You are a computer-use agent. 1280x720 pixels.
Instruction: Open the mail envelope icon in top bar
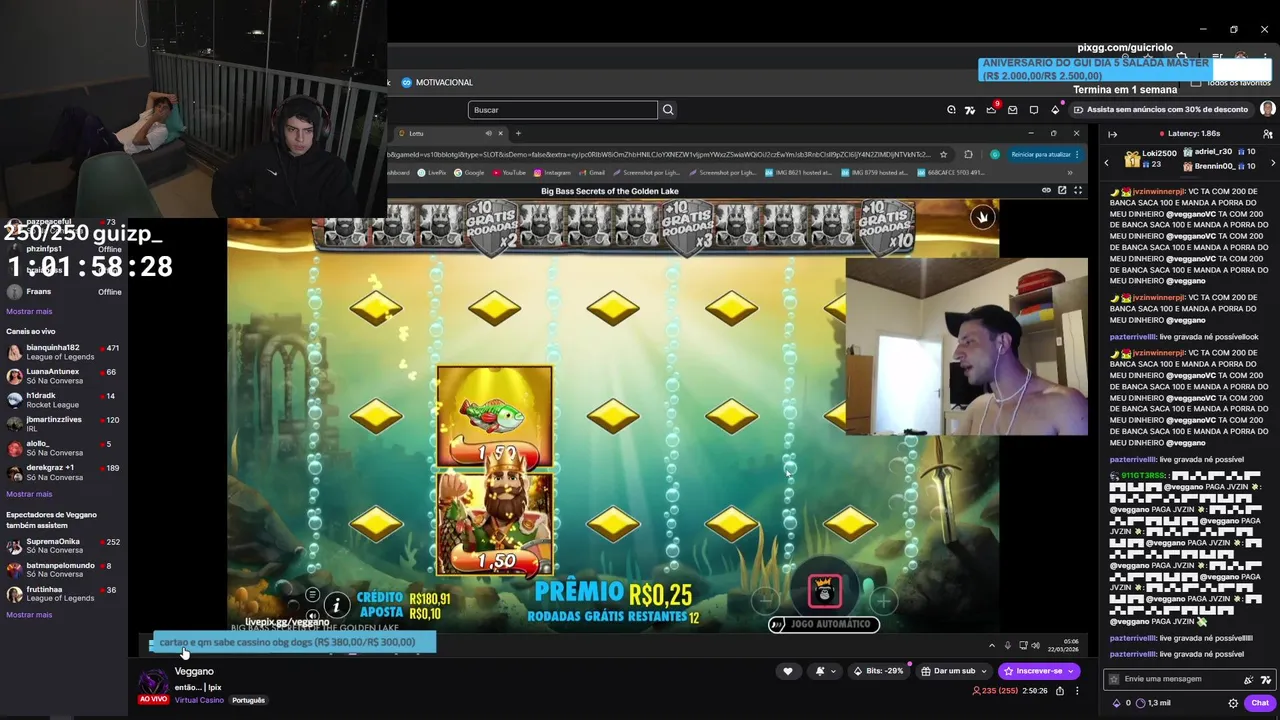1012,110
